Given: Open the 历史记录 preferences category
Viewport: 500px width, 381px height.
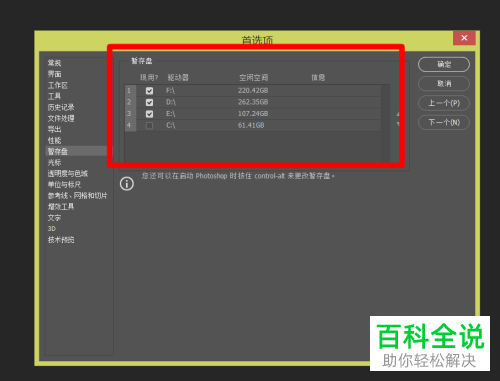Looking at the screenshot, I should (61, 107).
